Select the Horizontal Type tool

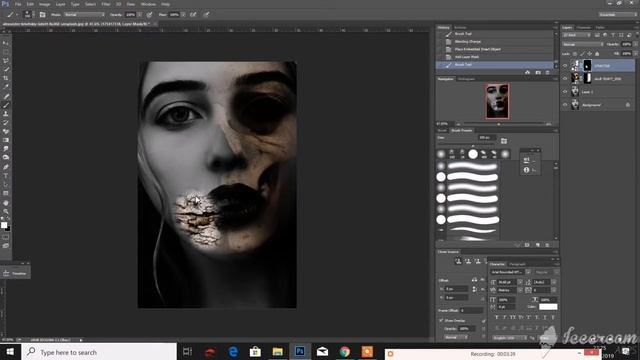click(x=6, y=176)
